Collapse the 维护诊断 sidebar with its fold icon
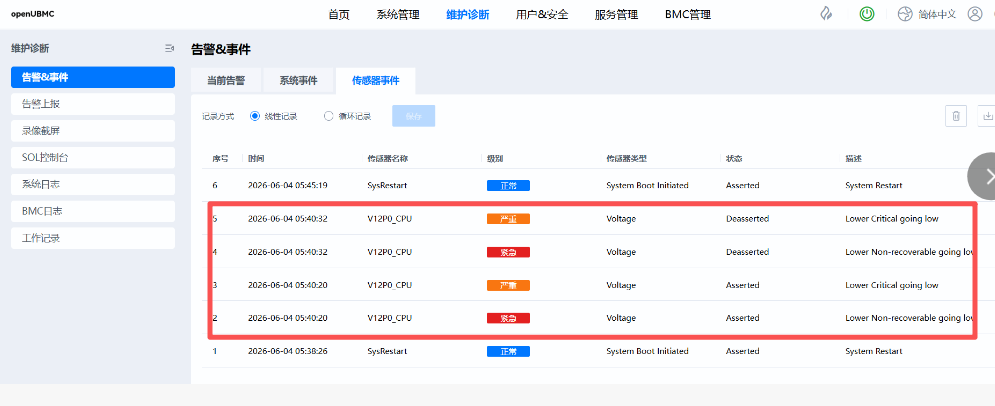995x406 pixels. [169, 48]
